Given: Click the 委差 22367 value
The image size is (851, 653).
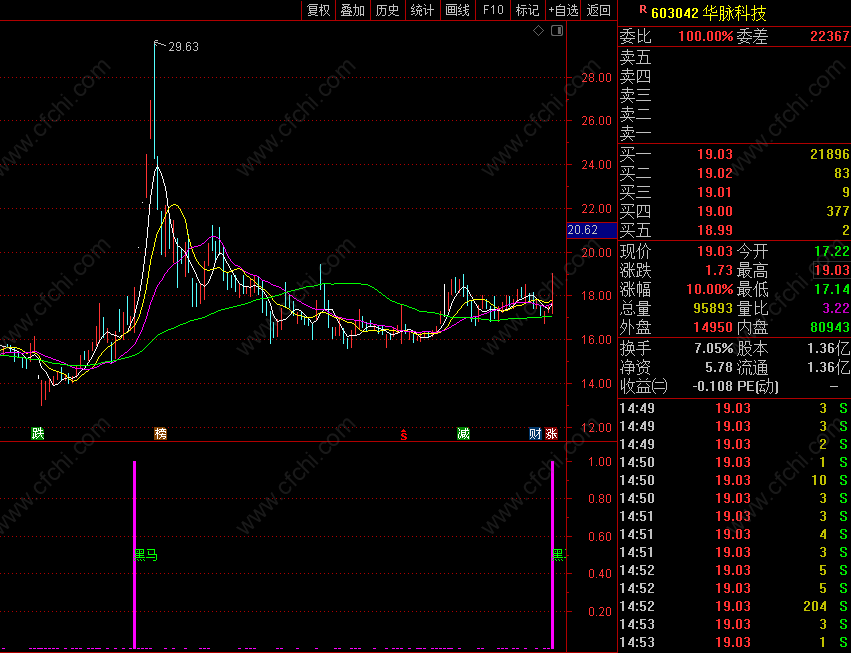Looking at the screenshot, I should tap(830, 36).
